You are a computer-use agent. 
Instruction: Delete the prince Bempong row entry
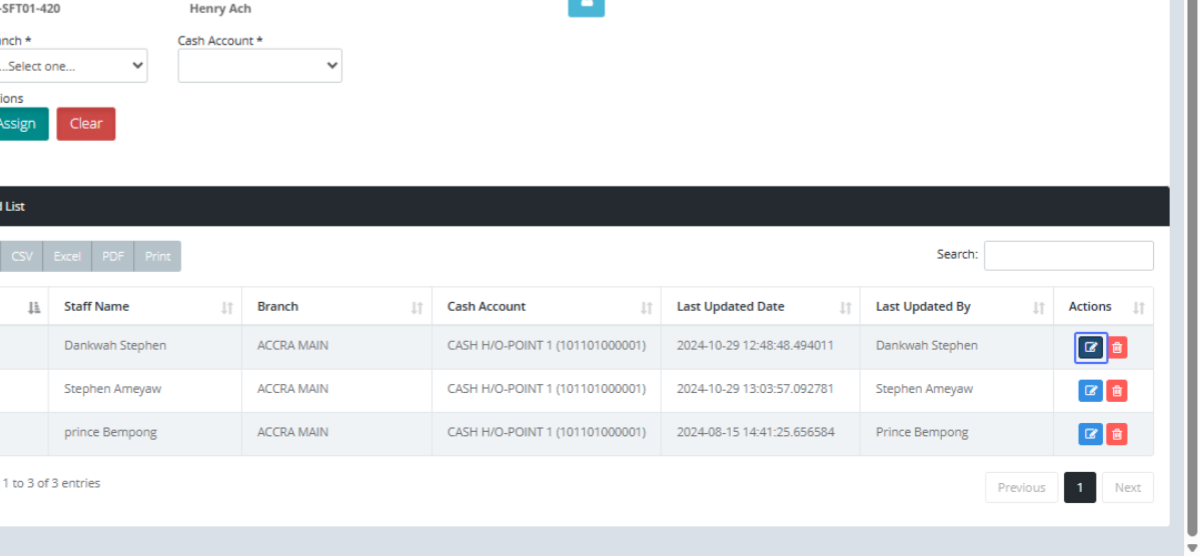pos(1117,434)
